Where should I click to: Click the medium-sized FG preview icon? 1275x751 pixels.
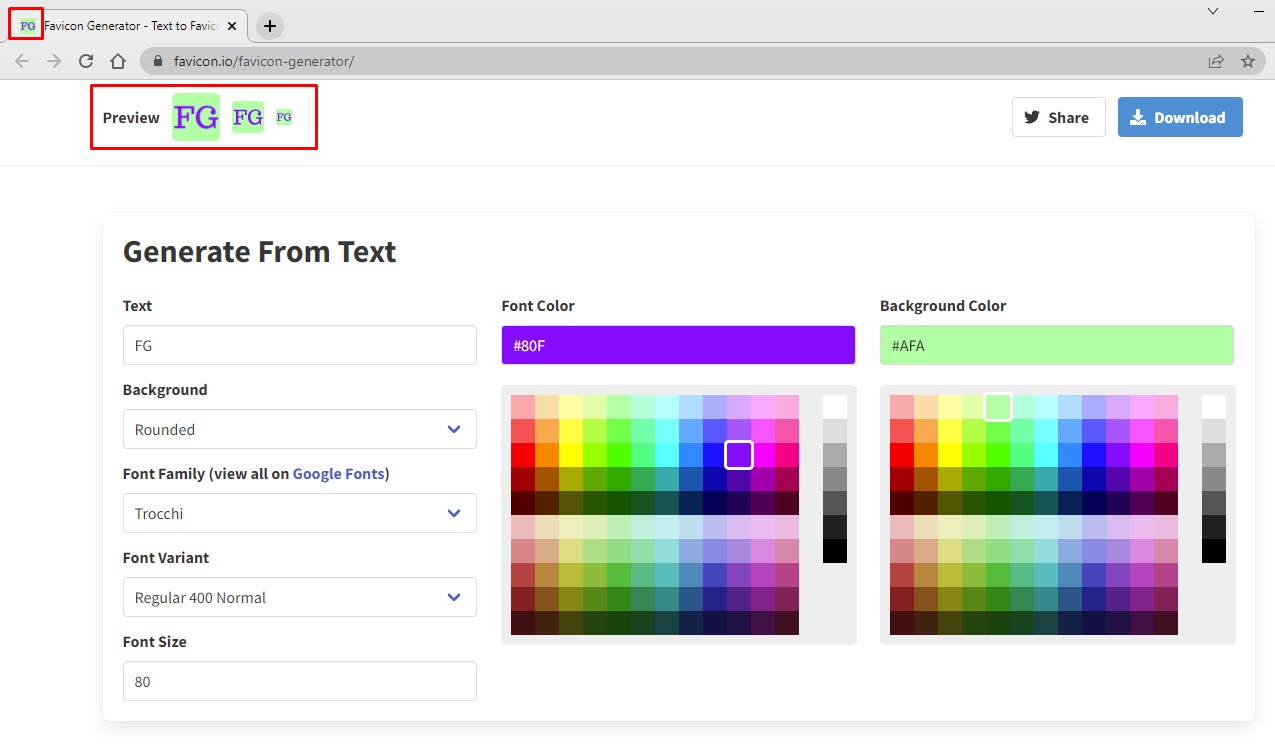[246, 117]
